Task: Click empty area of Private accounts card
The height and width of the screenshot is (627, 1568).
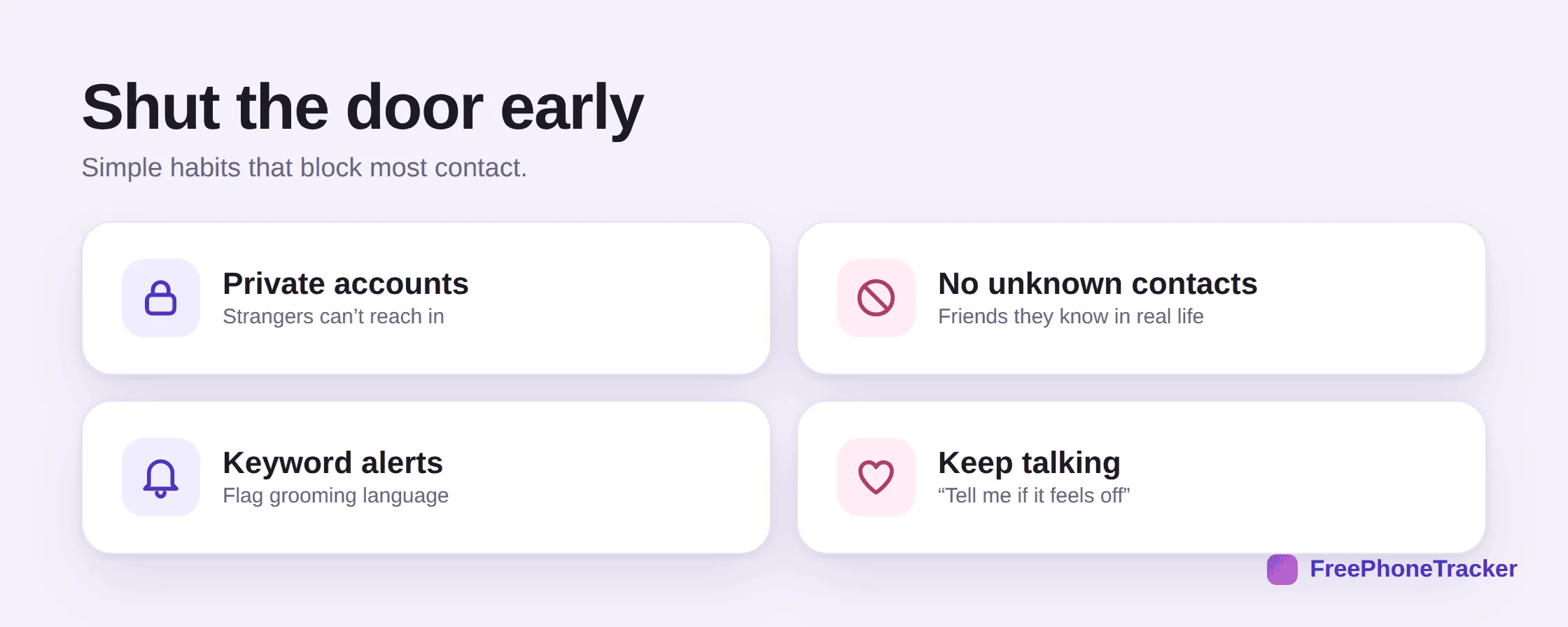Action: click(616, 298)
